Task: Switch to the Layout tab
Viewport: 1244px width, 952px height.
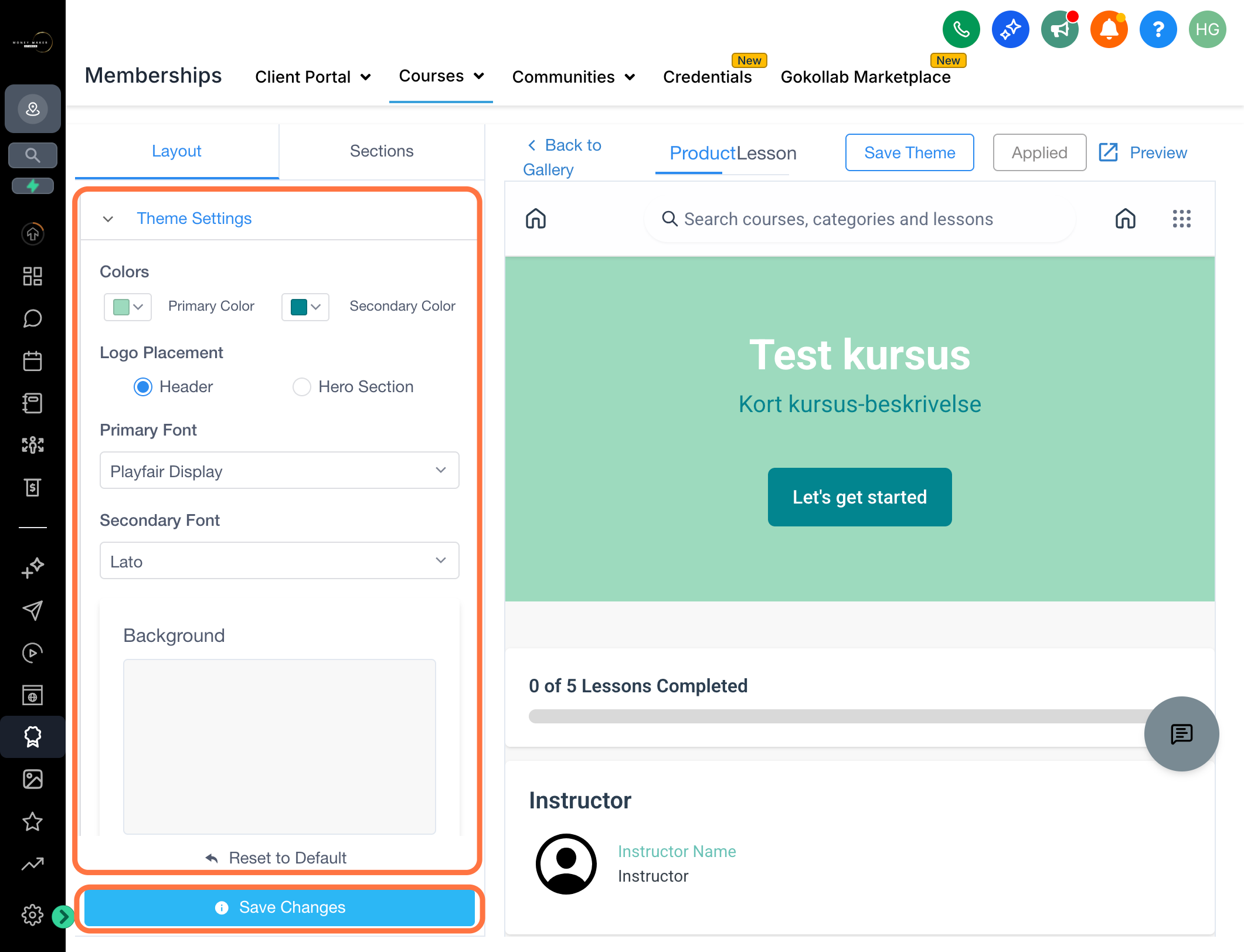Action: coord(176,151)
